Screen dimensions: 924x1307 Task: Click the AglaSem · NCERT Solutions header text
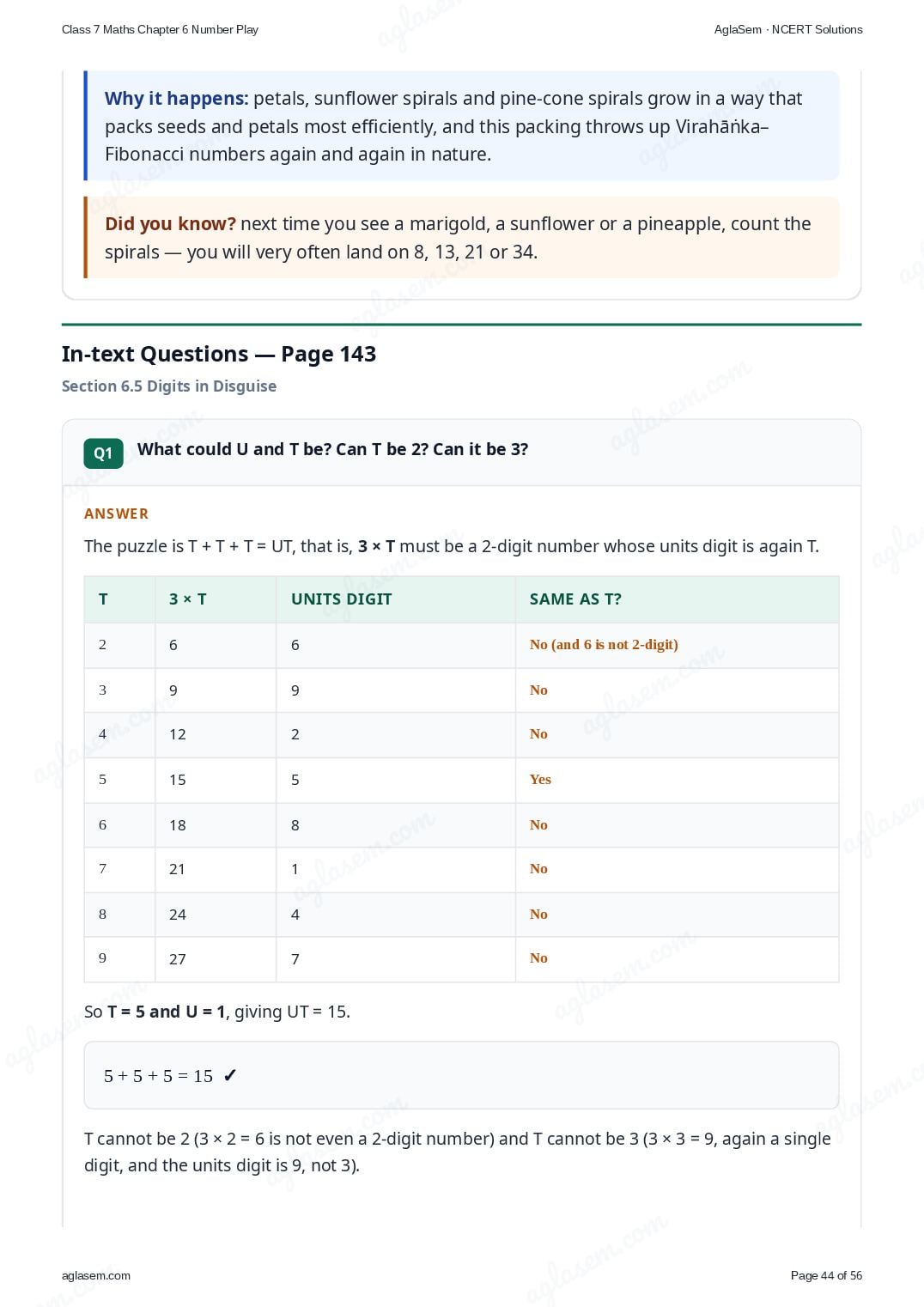788,29
